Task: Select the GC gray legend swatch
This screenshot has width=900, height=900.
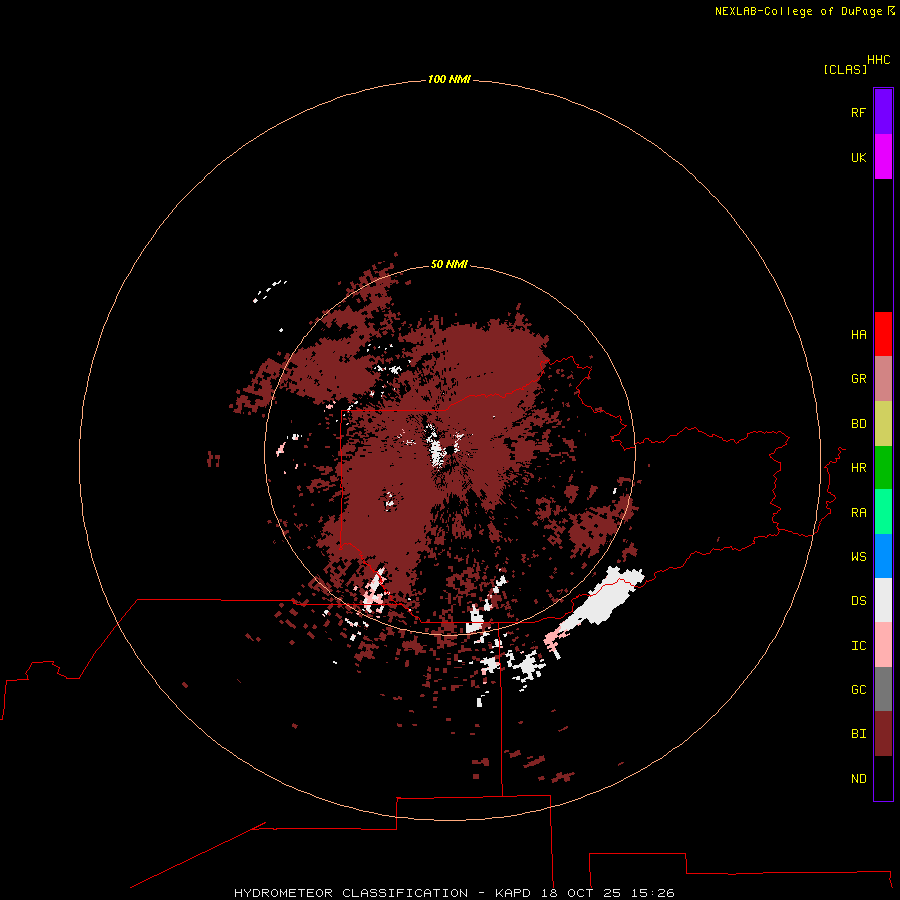Action: pos(883,689)
